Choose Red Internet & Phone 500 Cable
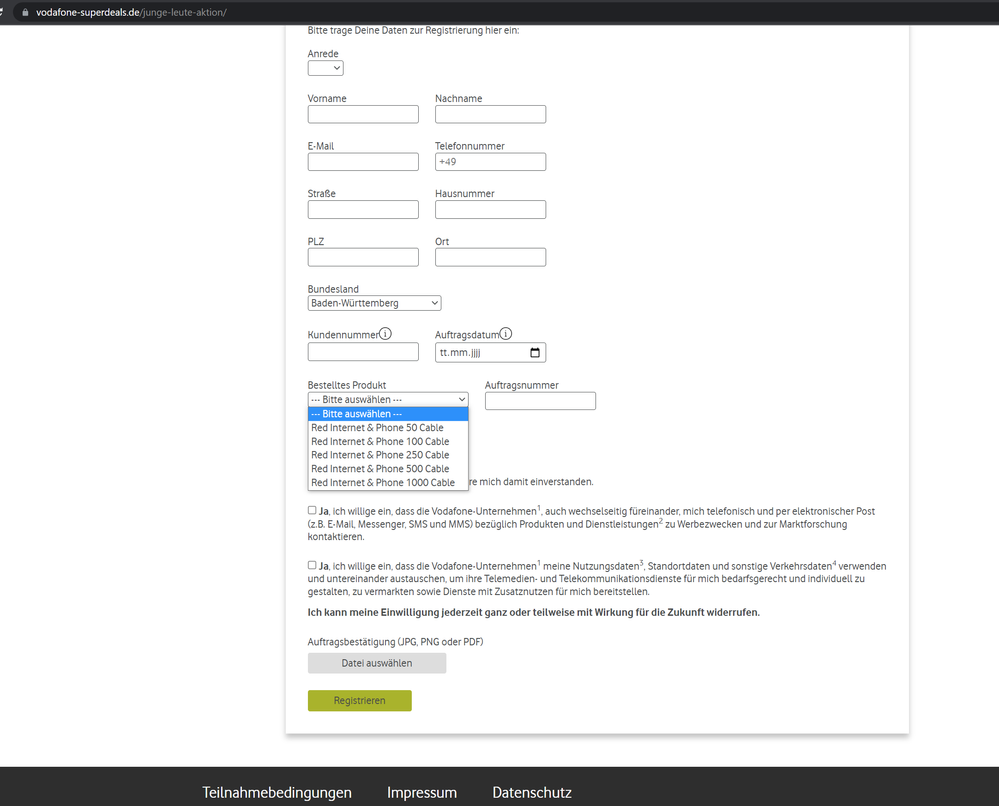This screenshot has height=806, width=999. pos(388,469)
